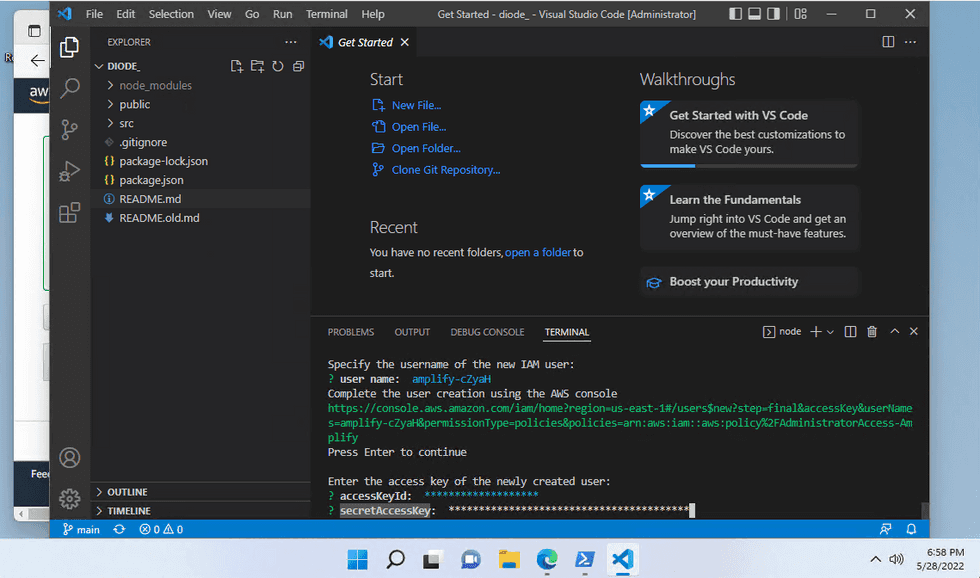
Task: Open the Explorer view in activity bar
Action: [x=69, y=47]
